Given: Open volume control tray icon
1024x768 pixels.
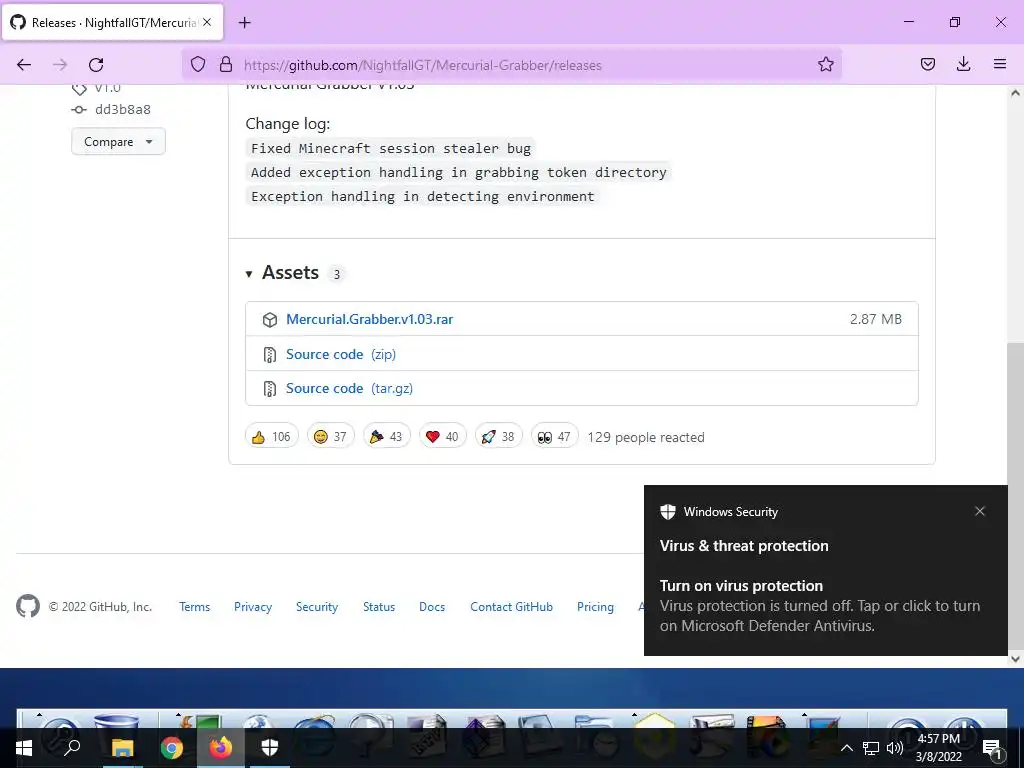Looking at the screenshot, I should click(x=895, y=748).
